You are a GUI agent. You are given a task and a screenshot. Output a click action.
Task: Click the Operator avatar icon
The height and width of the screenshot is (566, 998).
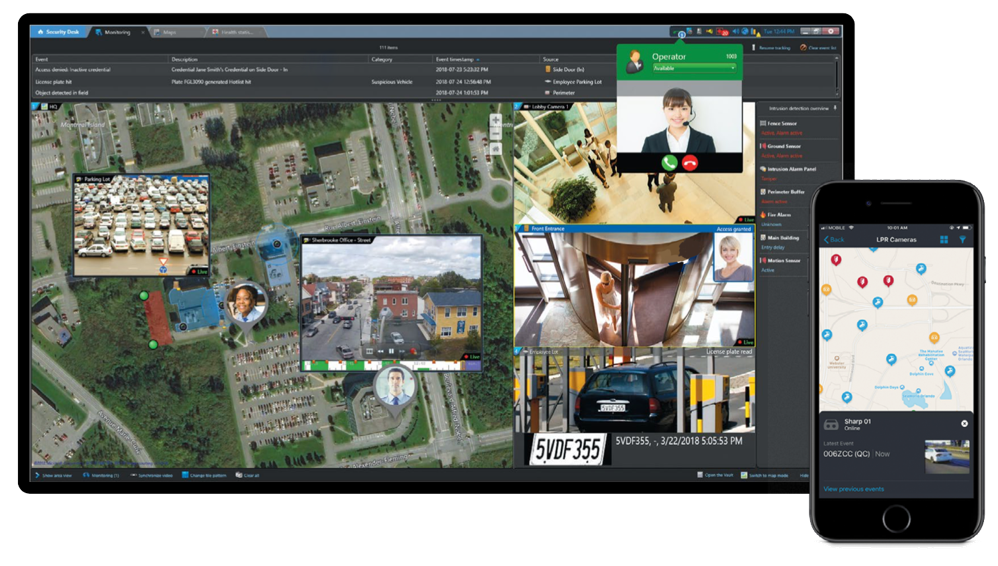pos(635,62)
